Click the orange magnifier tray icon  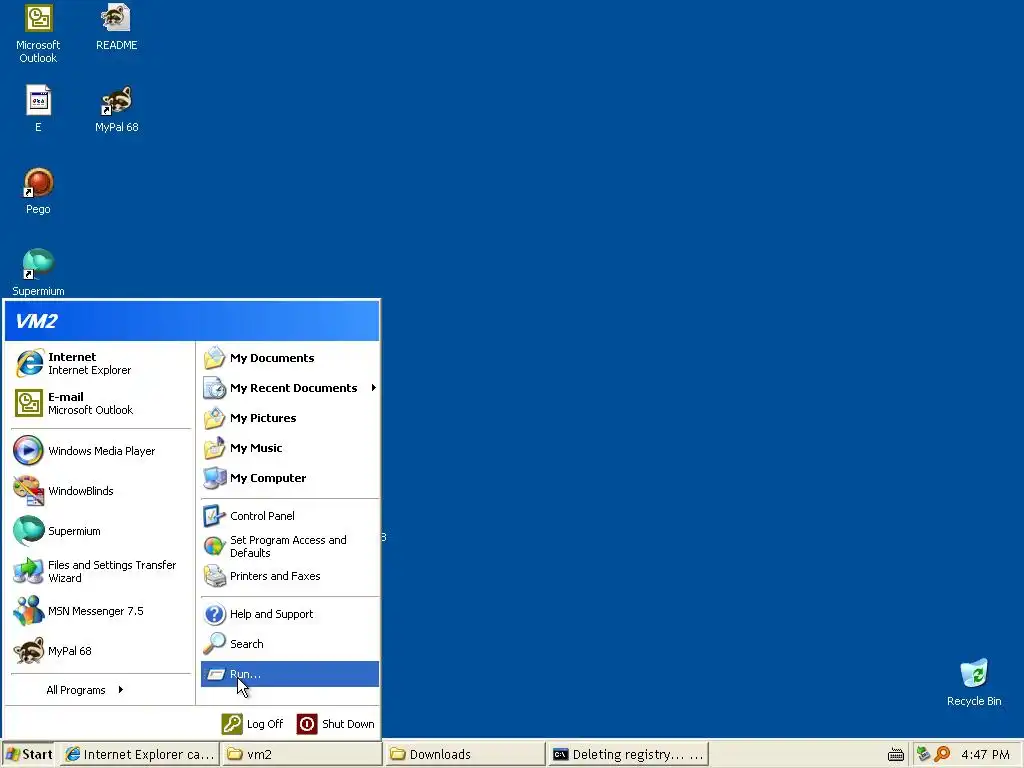coord(942,754)
